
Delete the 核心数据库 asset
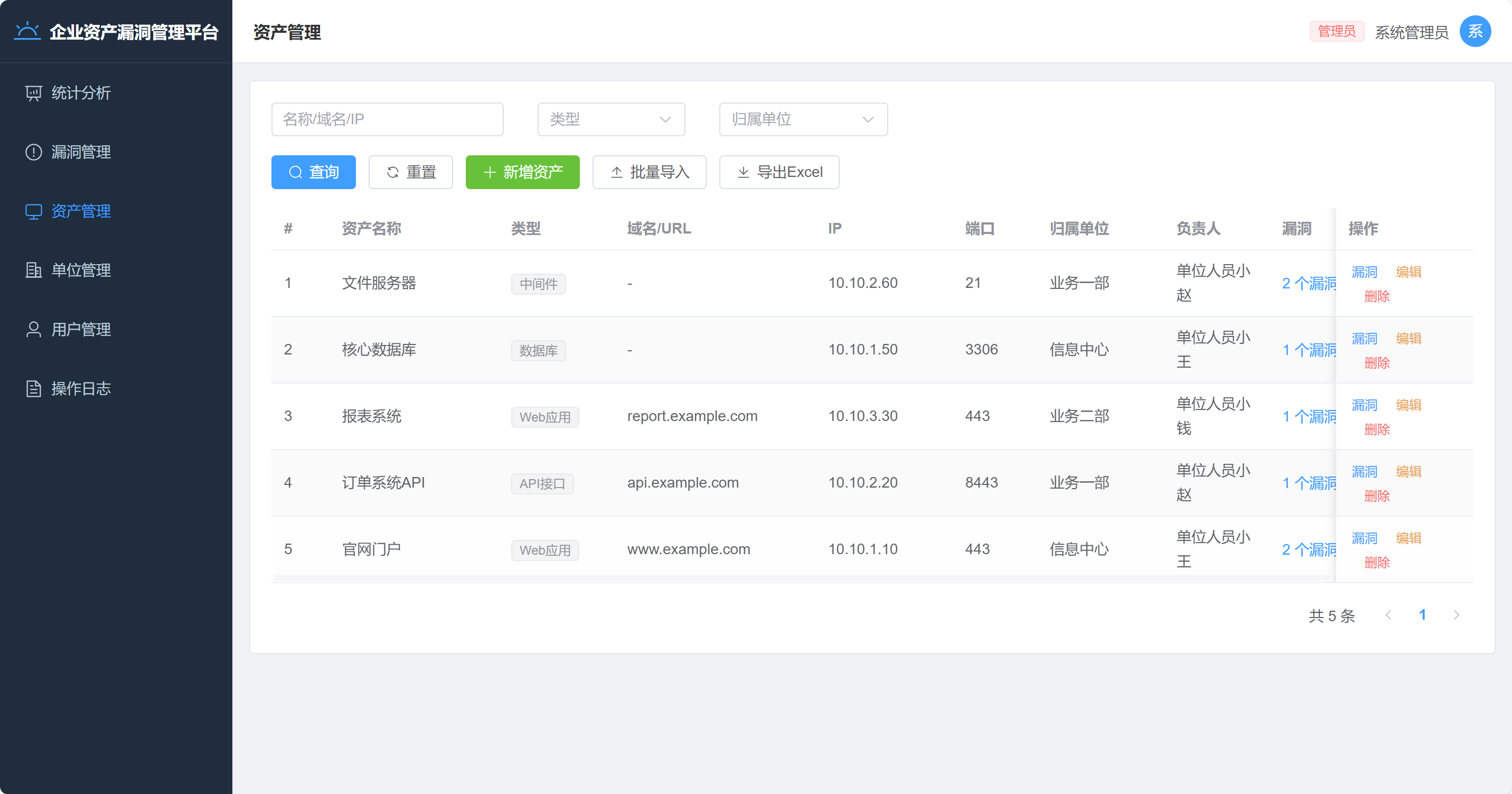[1377, 363]
